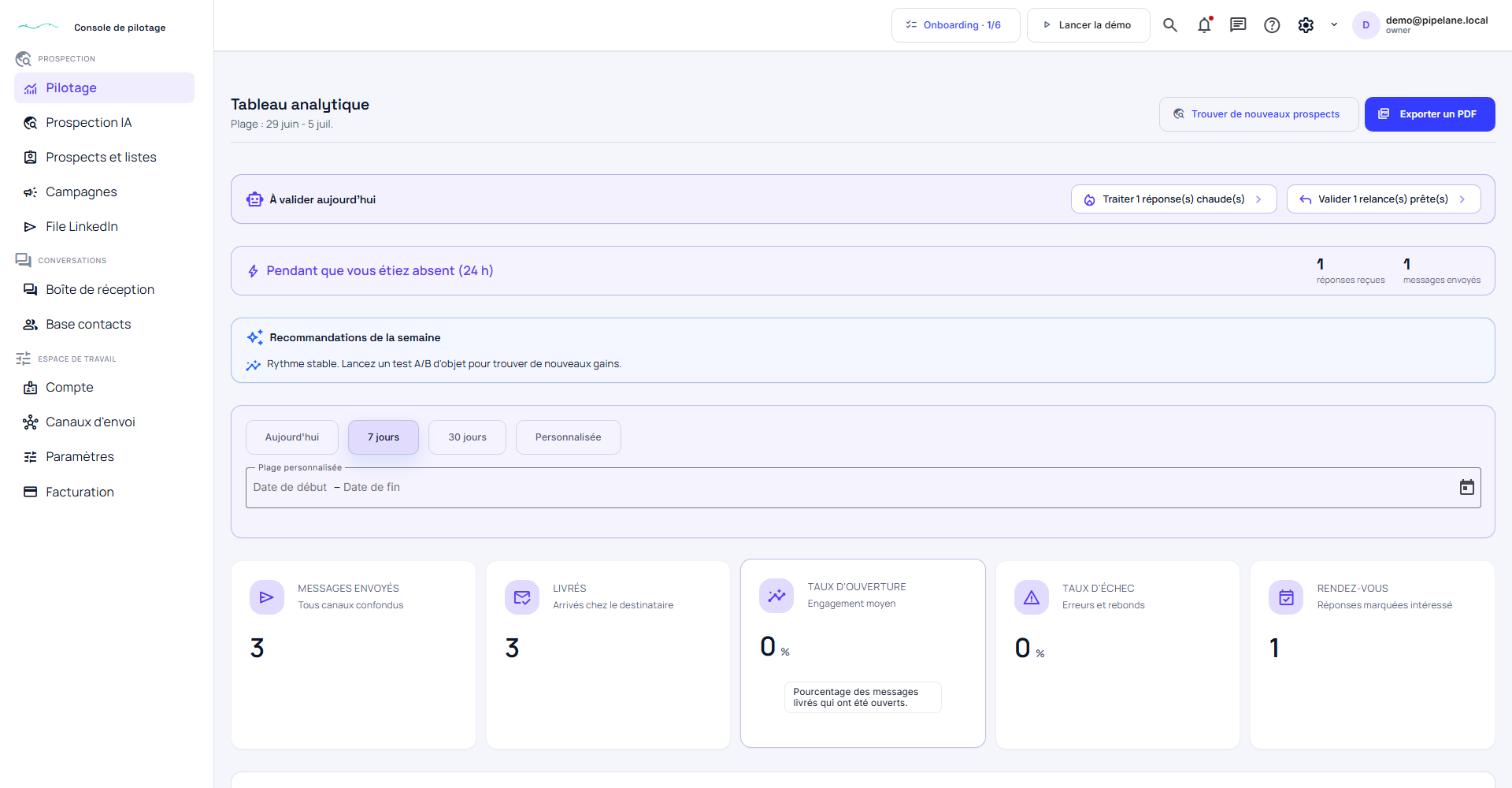Select the 30 jours range toggle
1512x788 pixels.
[x=467, y=437]
